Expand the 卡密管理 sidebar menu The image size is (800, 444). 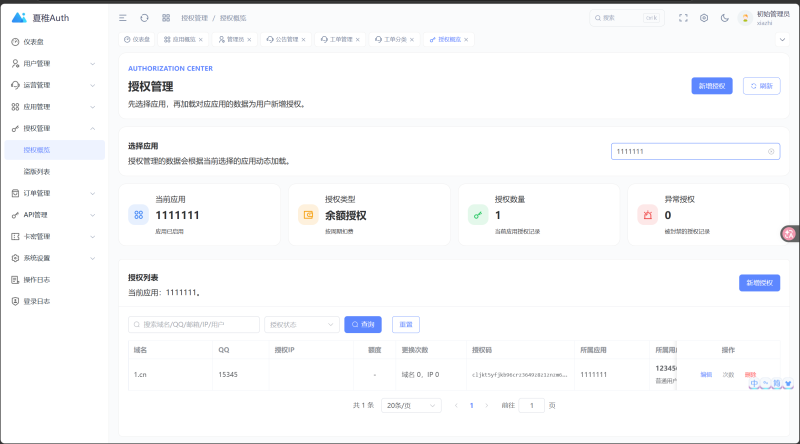[x=54, y=236]
